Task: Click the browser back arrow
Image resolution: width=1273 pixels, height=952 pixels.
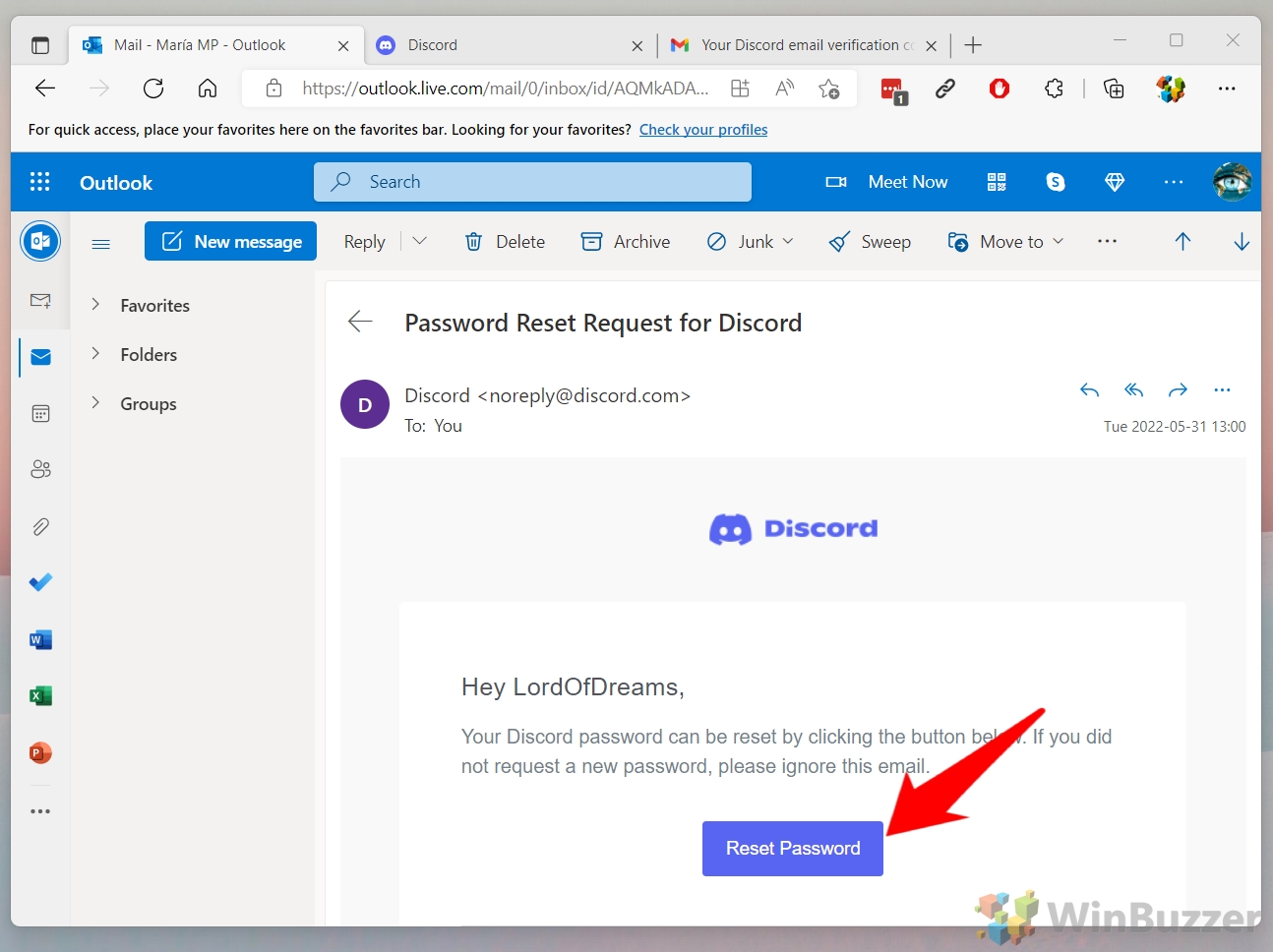Action: 45,89
